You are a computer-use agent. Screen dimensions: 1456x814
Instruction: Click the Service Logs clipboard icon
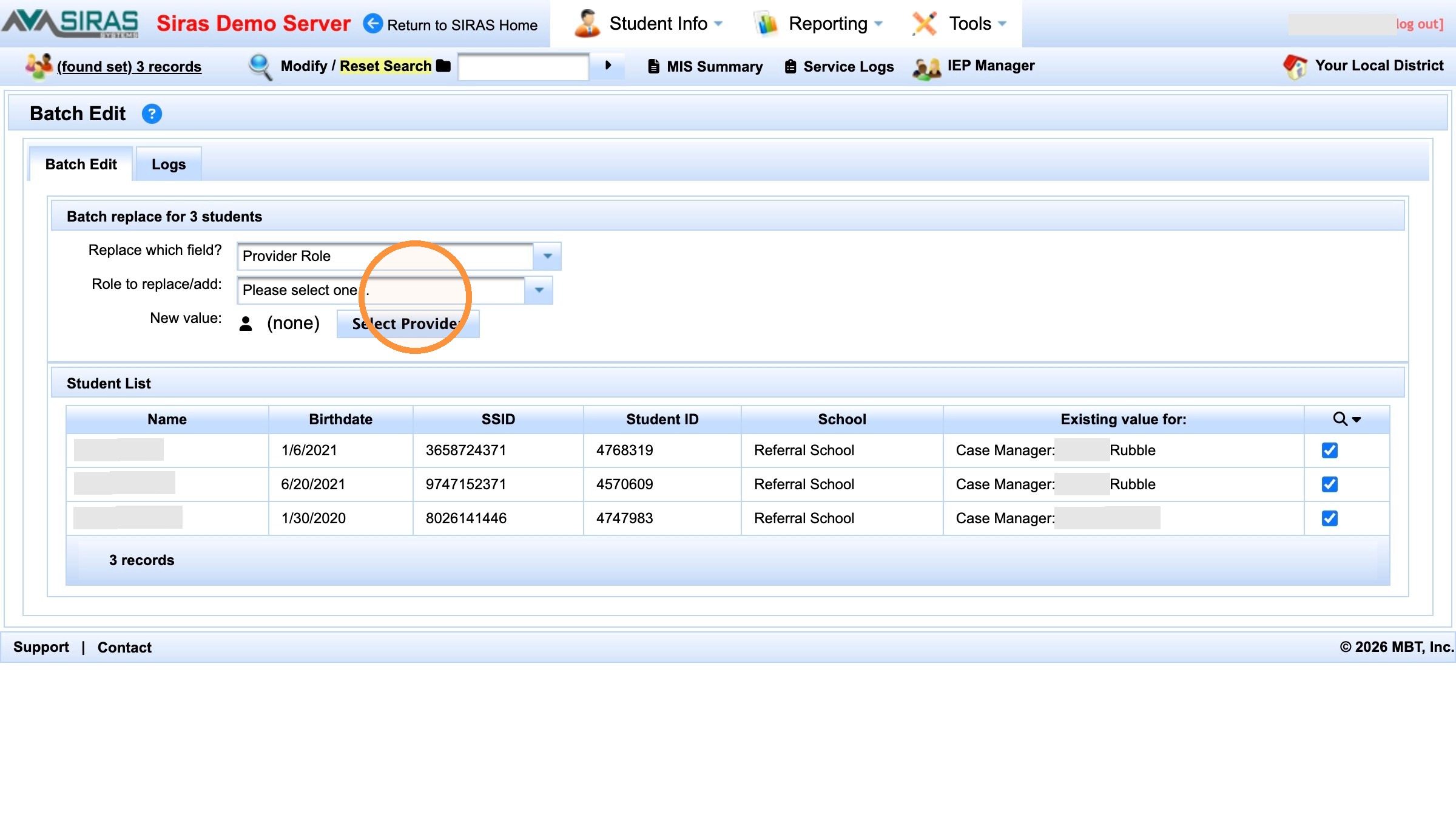click(x=790, y=66)
